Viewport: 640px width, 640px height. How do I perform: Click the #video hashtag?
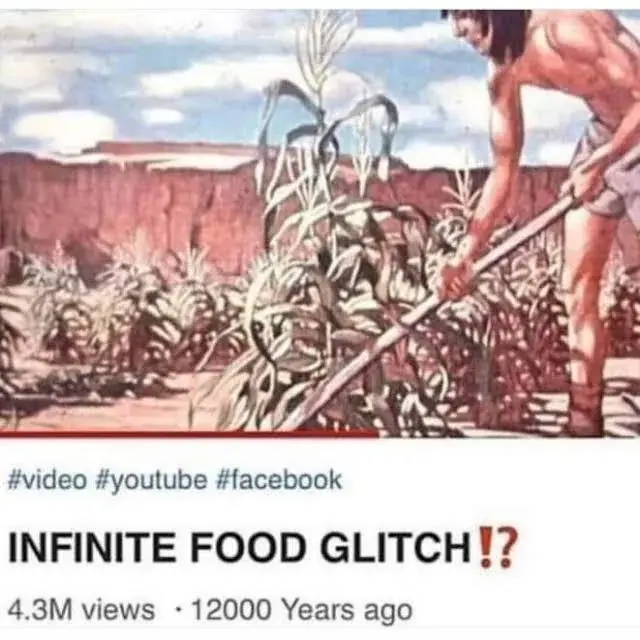[48, 480]
